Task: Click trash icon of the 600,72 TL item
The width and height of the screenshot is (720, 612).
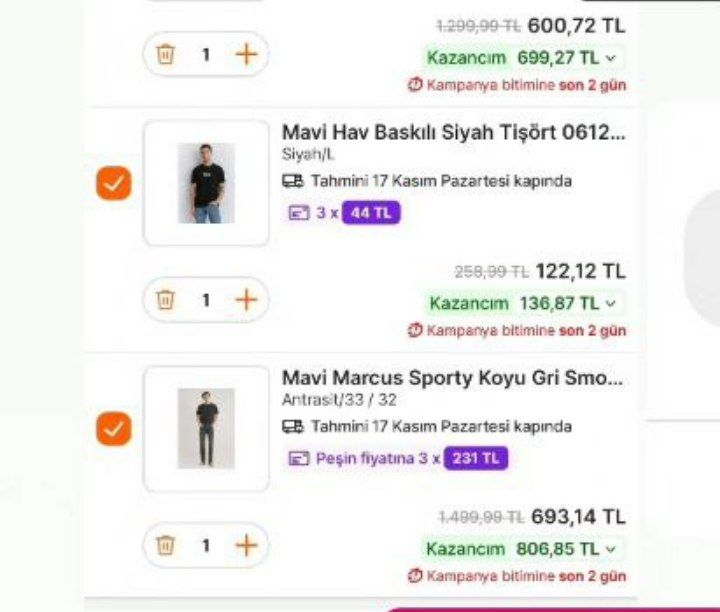Action: coord(166,55)
